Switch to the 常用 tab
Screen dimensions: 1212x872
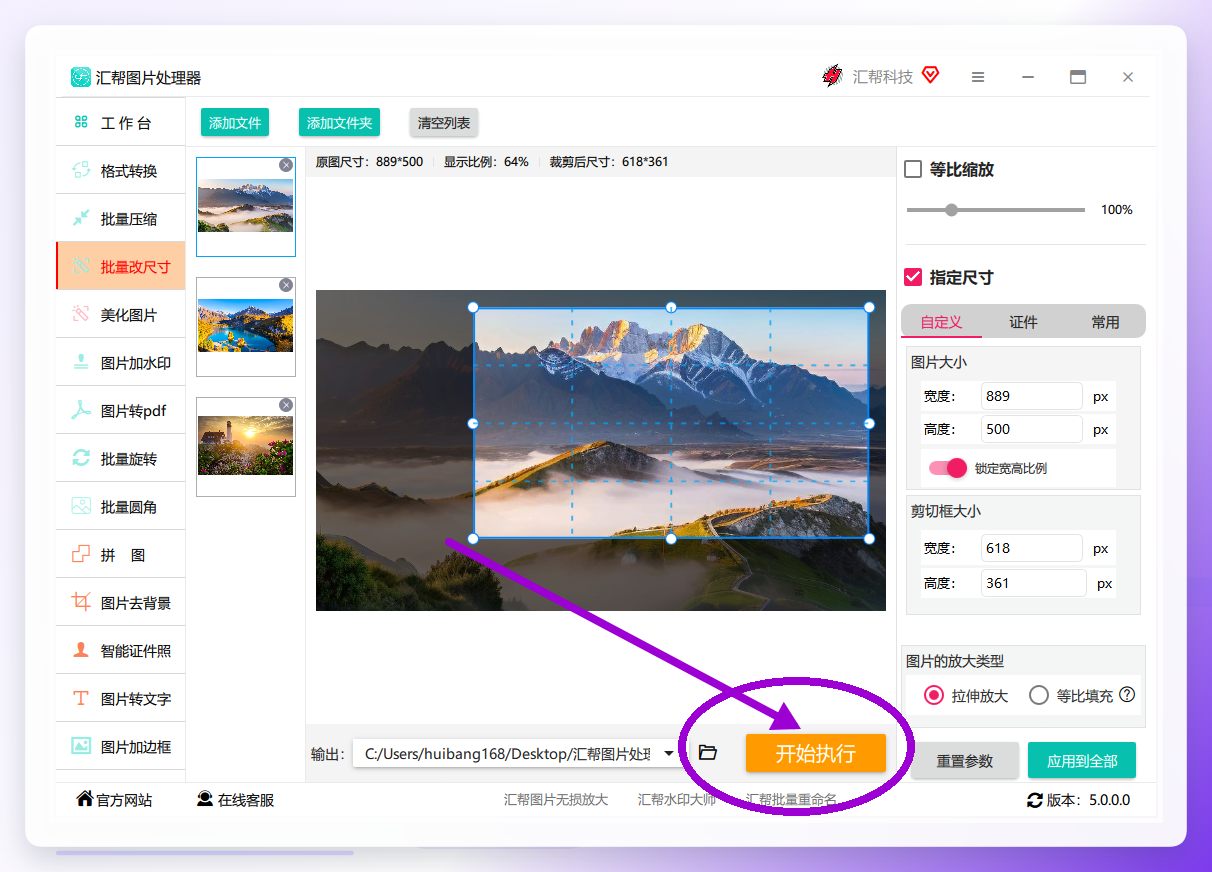tap(1105, 322)
